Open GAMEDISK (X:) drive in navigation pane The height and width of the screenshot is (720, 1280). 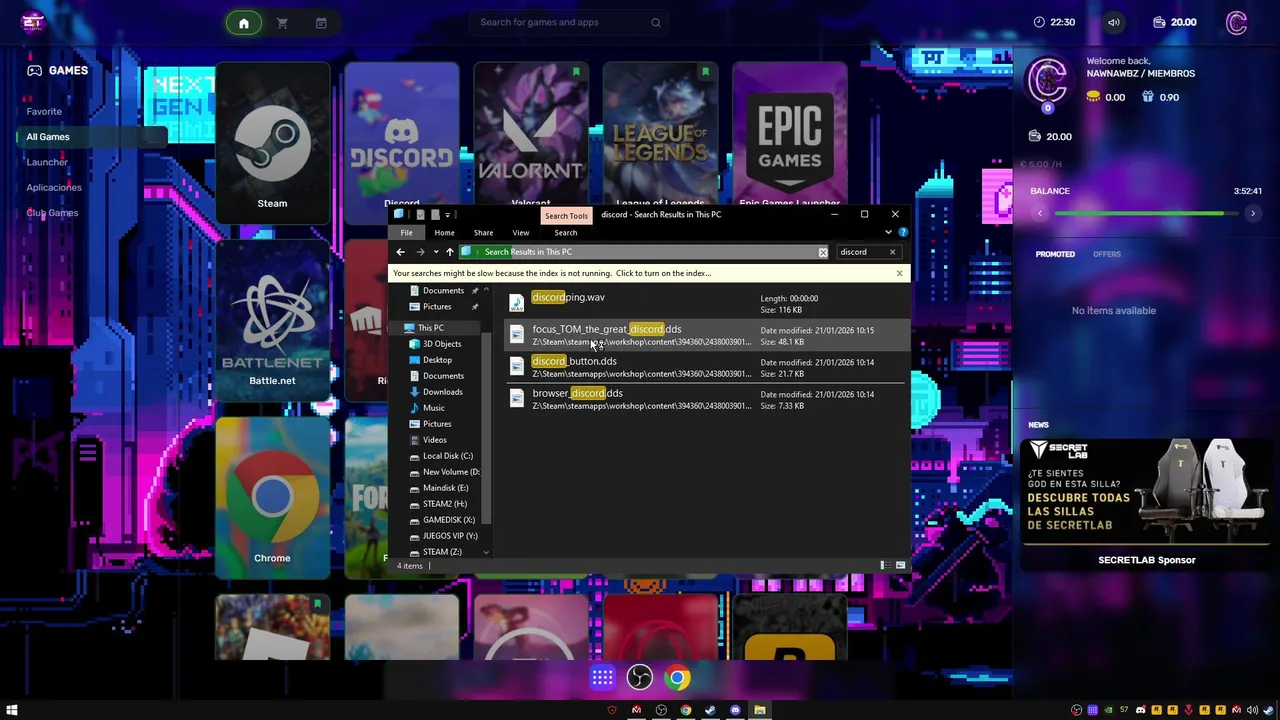click(x=448, y=520)
